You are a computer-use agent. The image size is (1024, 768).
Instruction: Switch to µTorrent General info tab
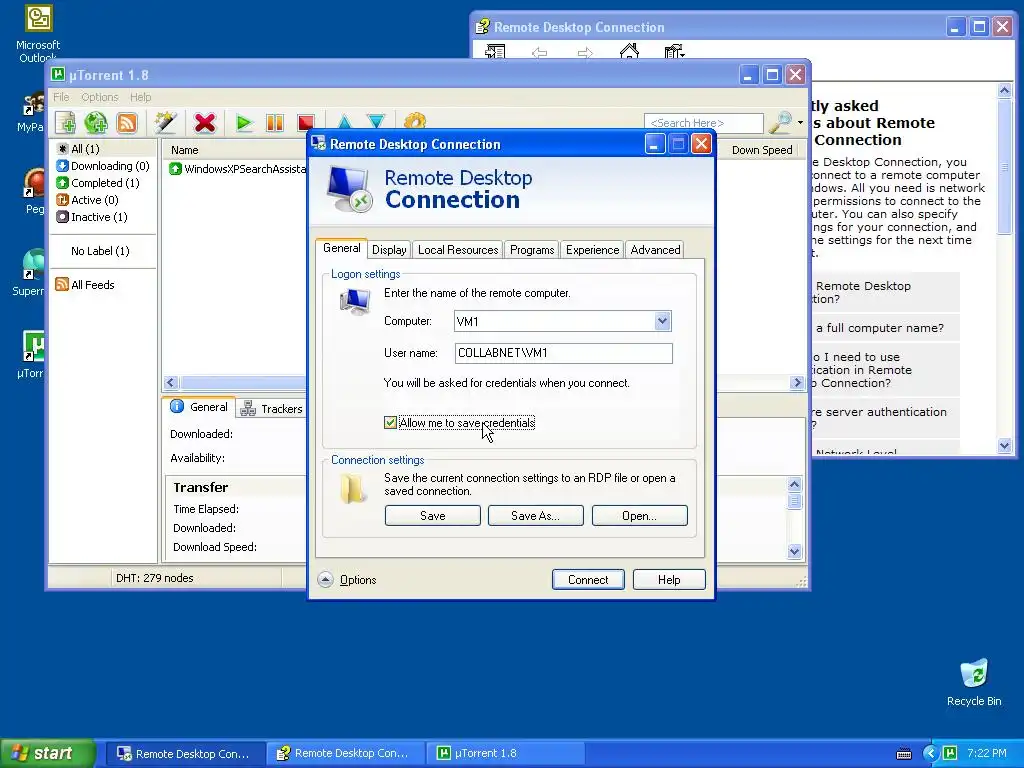click(x=199, y=407)
